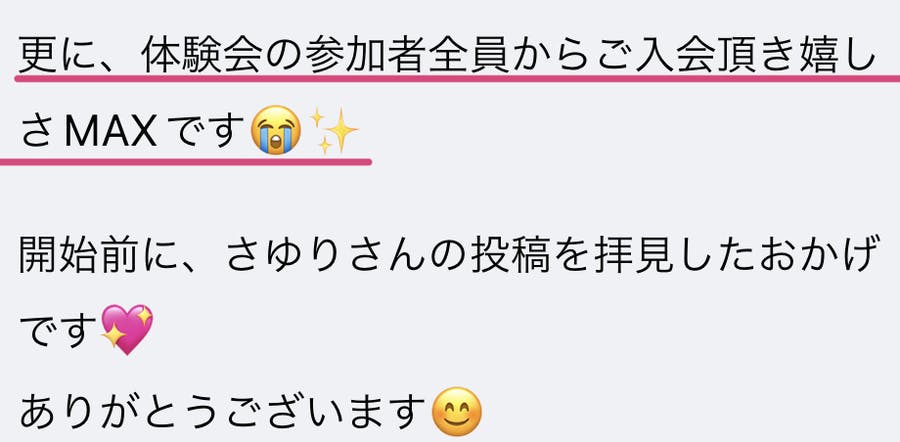Image resolution: width=900 pixels, height=442 pixels.
Task: Click the pink underline beneath the first line
Action: (457, 78)
